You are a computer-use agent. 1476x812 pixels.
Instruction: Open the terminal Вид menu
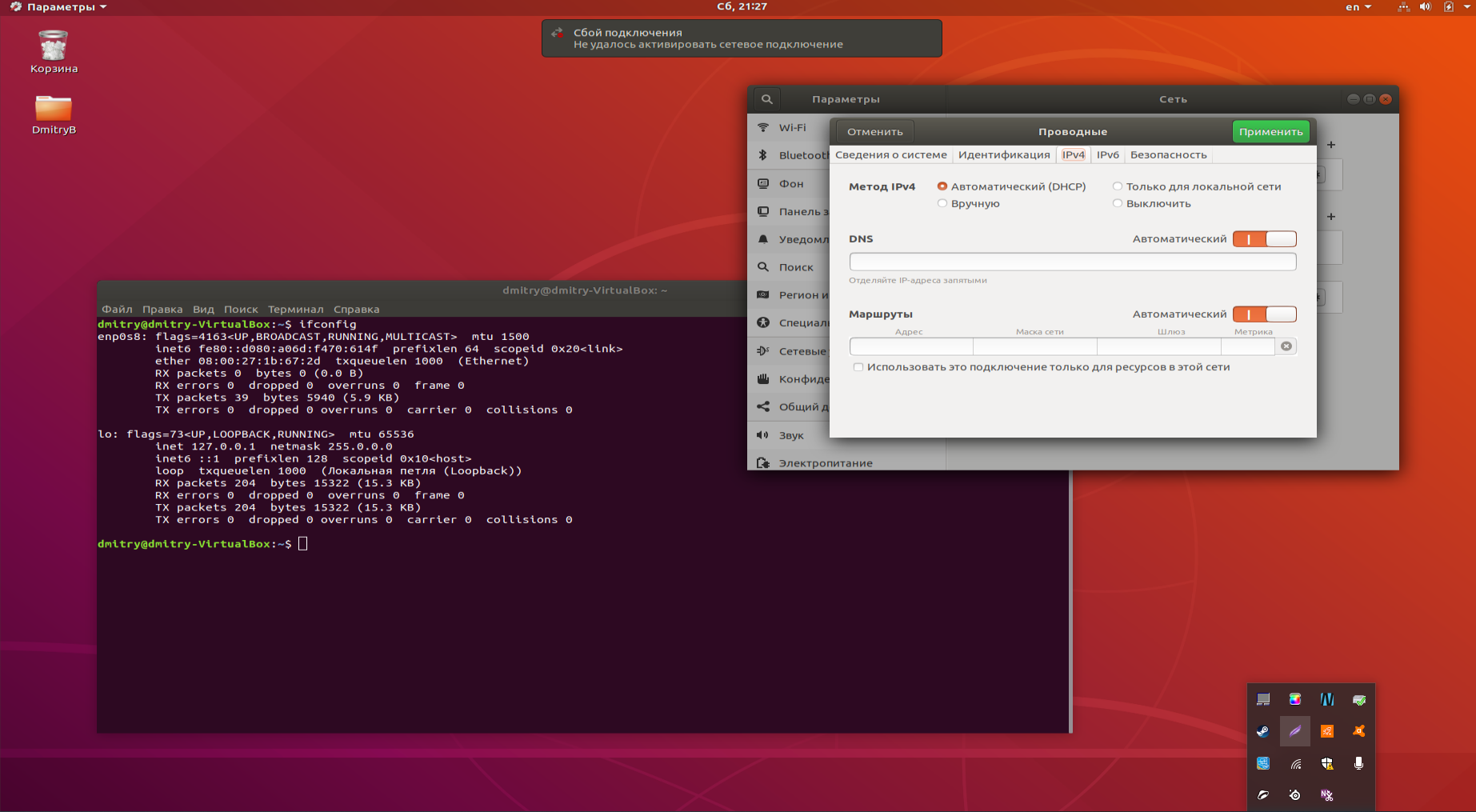(x=203, y=309)
